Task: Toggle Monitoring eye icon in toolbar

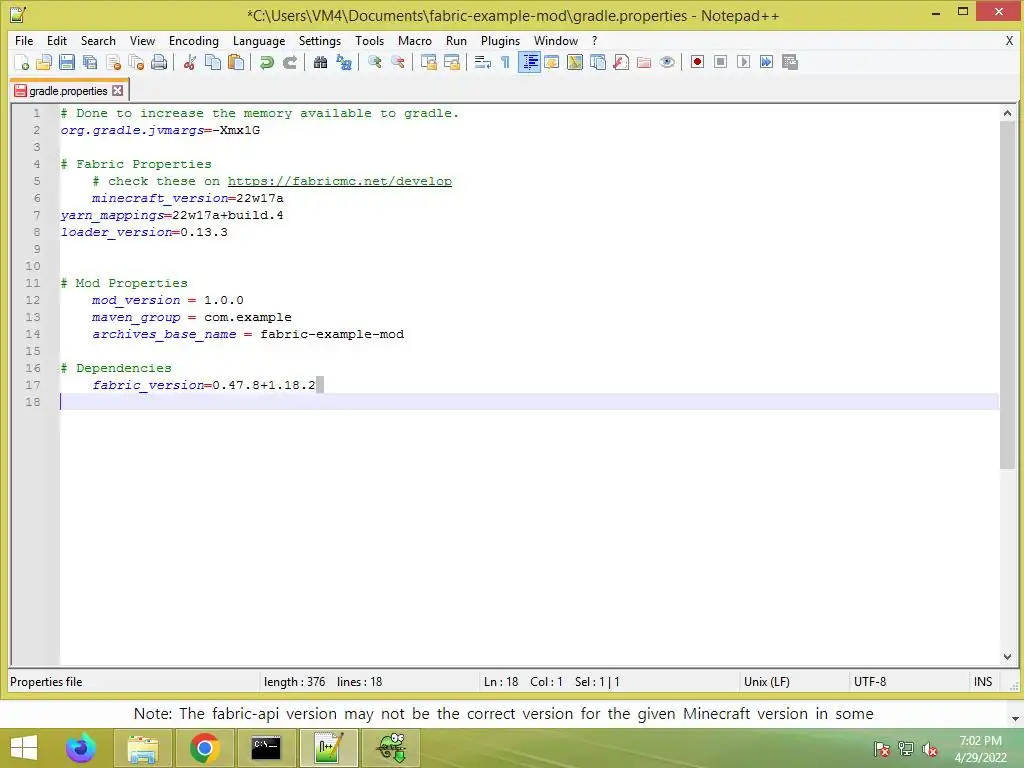Action: (667, 62)
